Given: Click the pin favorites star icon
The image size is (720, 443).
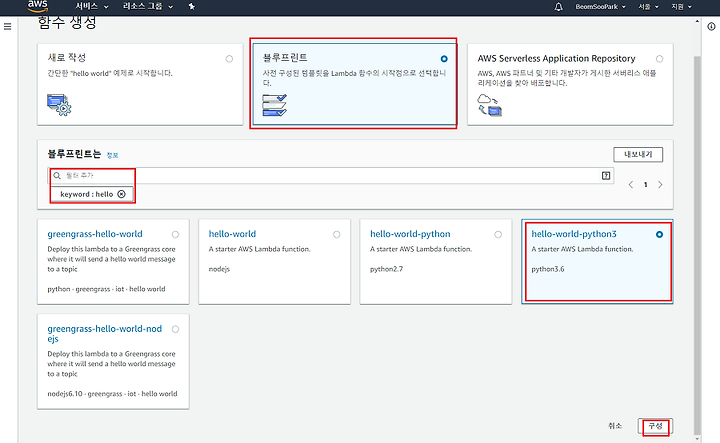Looking at the screenshot, I should pyautogui.click(x=192, y=6).
